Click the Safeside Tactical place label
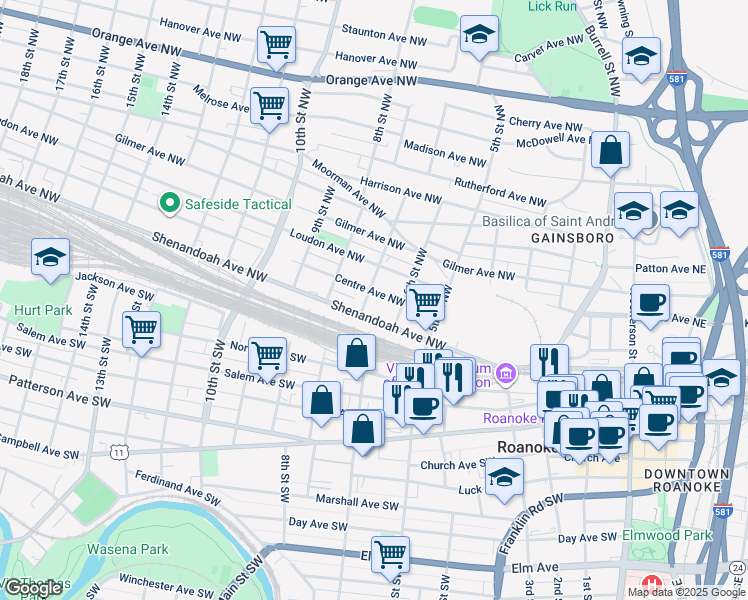 [x=238, y=204]
